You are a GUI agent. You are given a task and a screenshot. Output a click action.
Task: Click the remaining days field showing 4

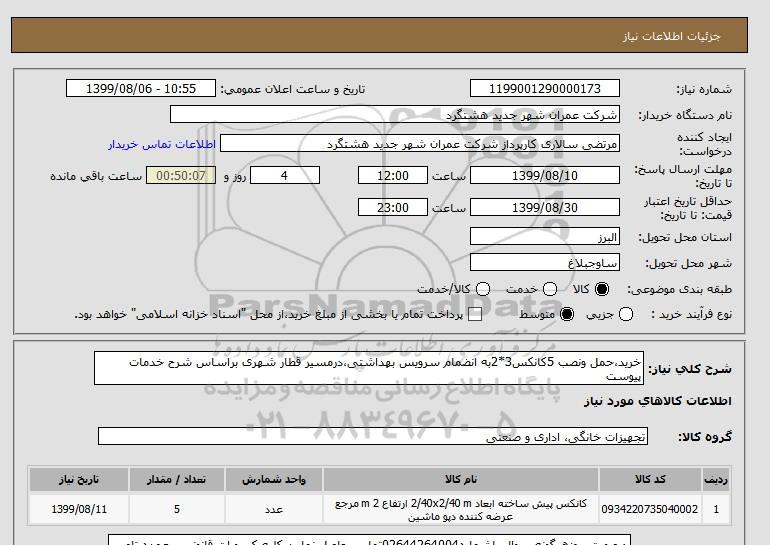(285, 175)
